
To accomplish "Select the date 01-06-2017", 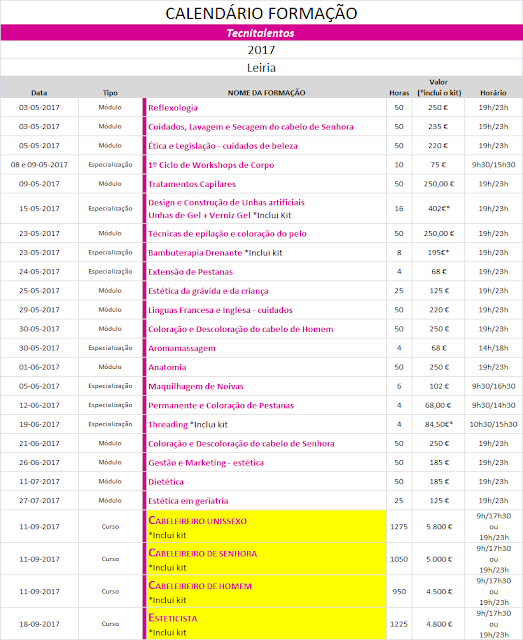I will pos(39,367).
